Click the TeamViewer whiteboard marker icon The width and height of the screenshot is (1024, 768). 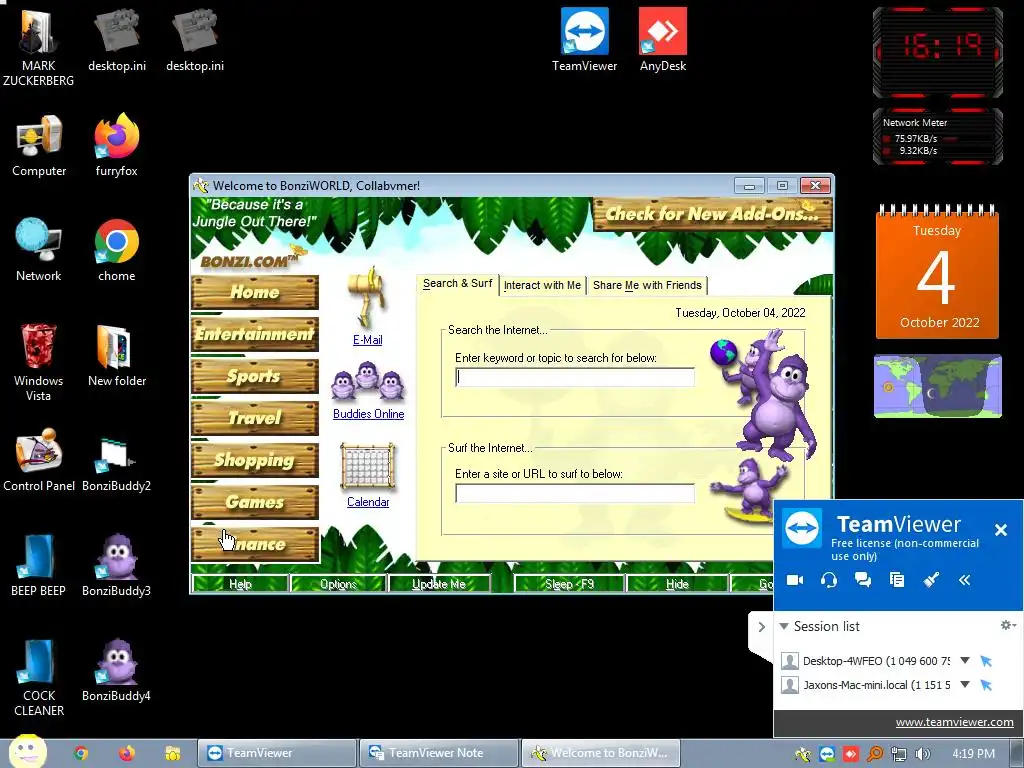pos(931,580)
